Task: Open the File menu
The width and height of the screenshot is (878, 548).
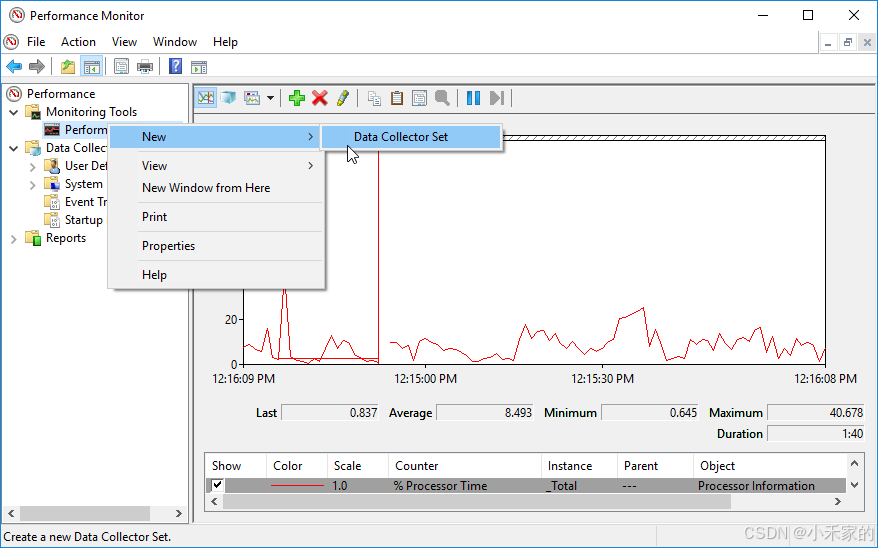Action: 36,42
